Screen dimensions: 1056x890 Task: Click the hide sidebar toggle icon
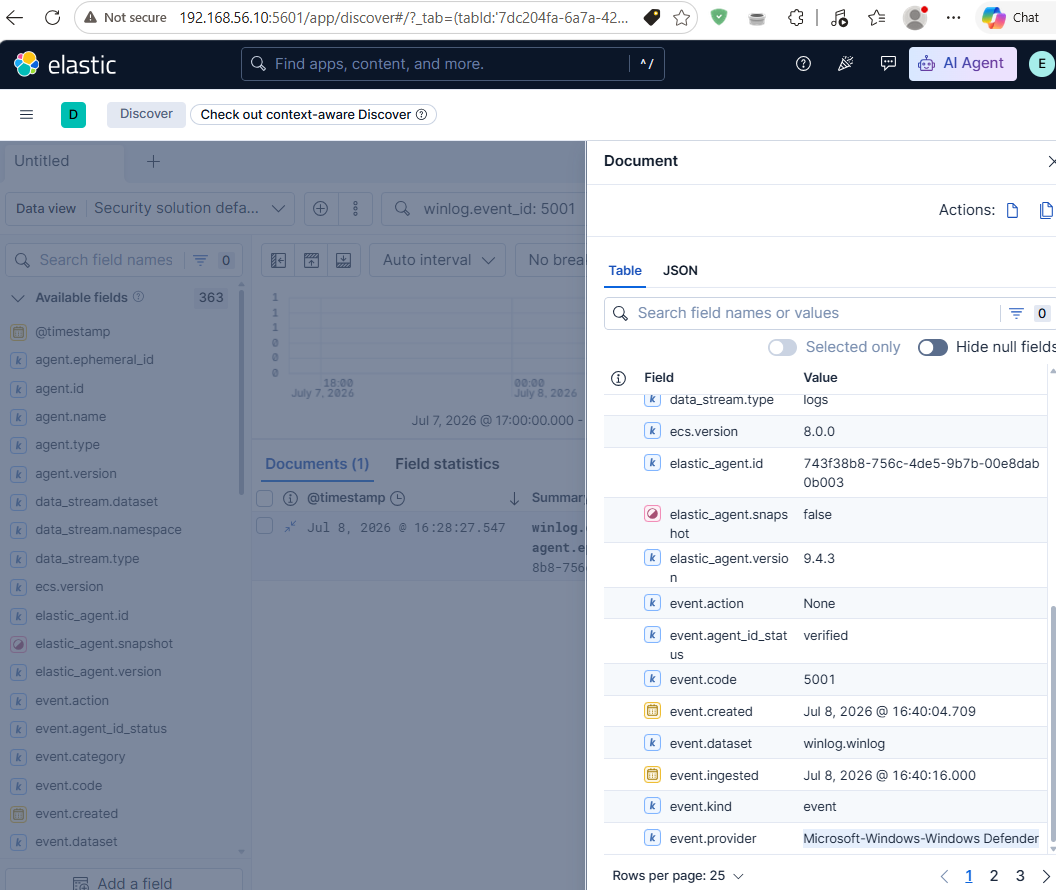pyautogui.click(x=278, y=260)
